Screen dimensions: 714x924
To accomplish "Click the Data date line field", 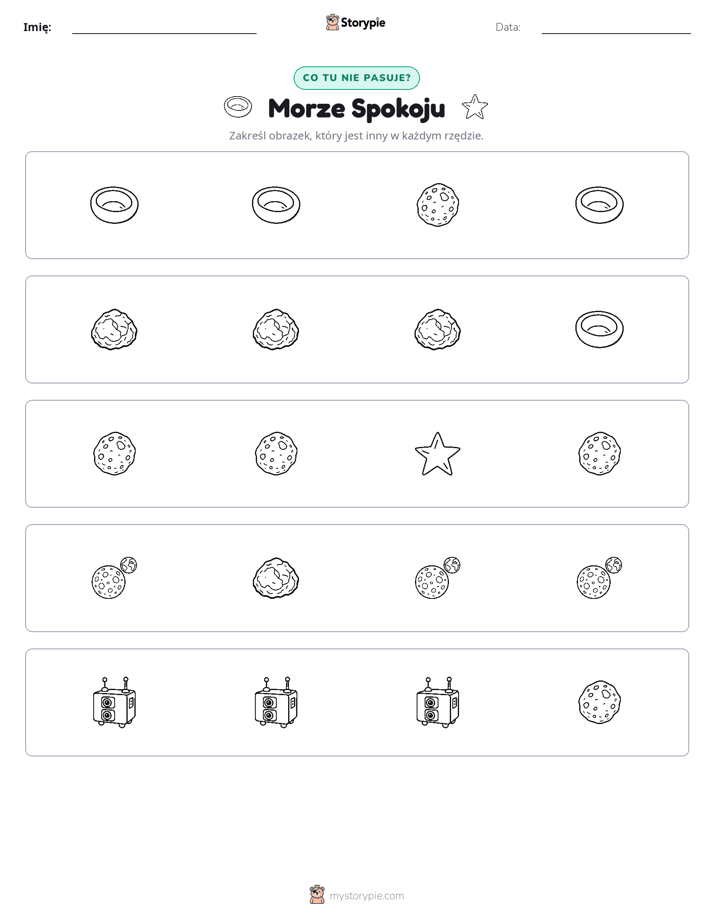I will [x=616, y=27].
